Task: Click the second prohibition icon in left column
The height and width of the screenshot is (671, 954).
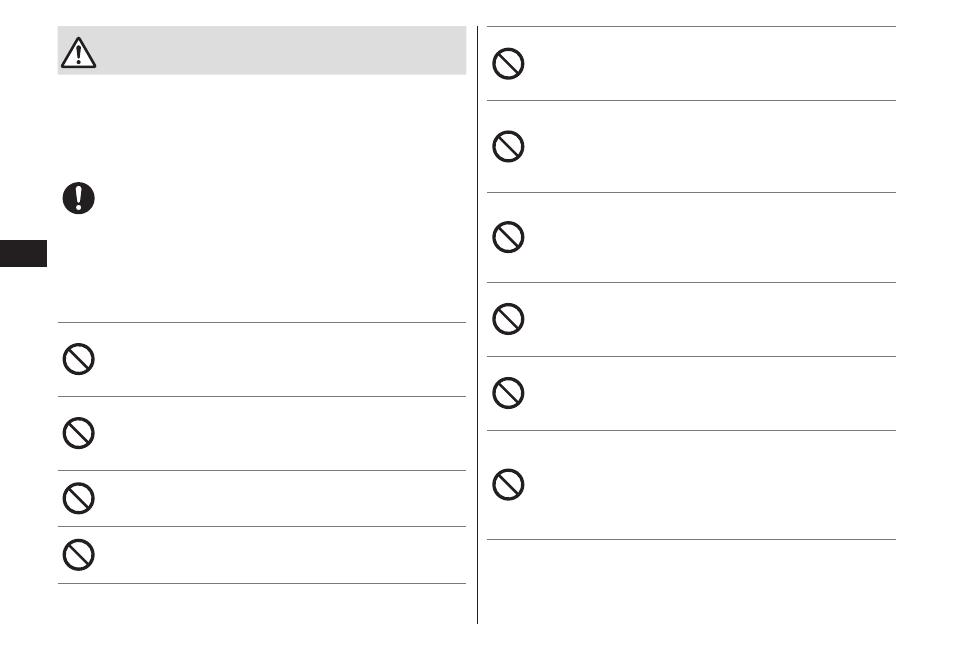Action: [x=78, y=433]
